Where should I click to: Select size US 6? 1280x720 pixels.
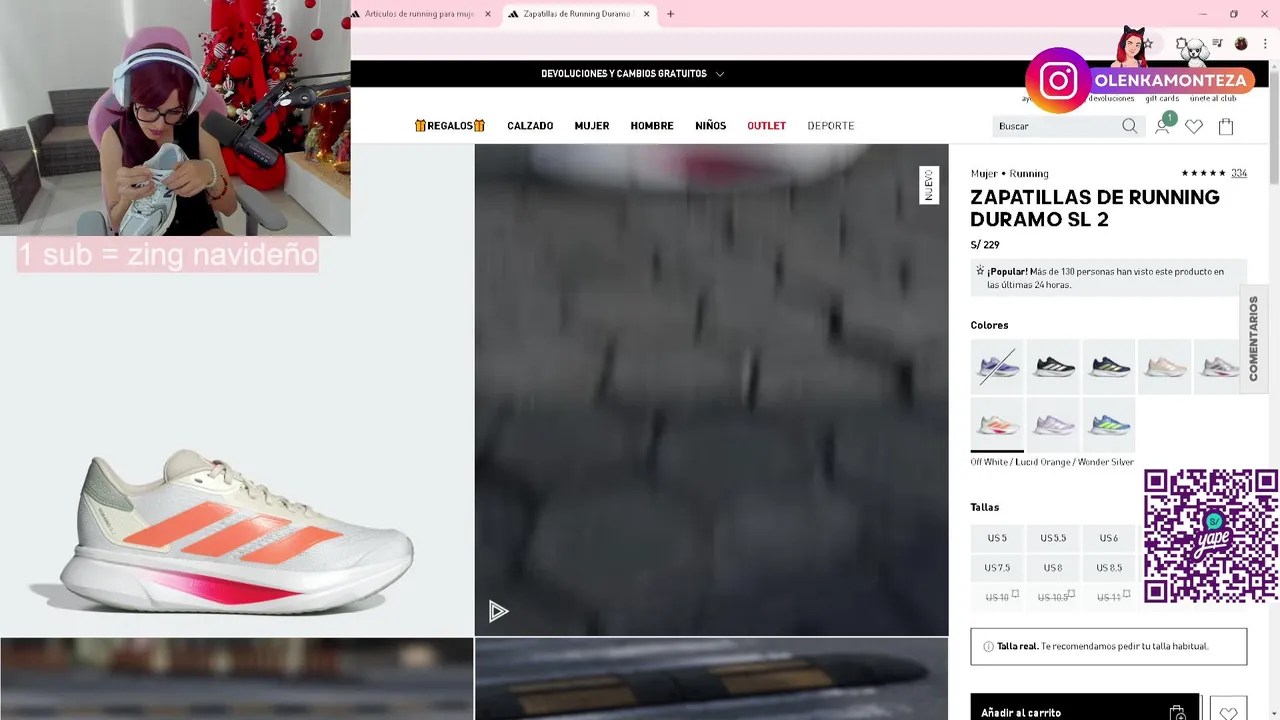[1109, 538]
